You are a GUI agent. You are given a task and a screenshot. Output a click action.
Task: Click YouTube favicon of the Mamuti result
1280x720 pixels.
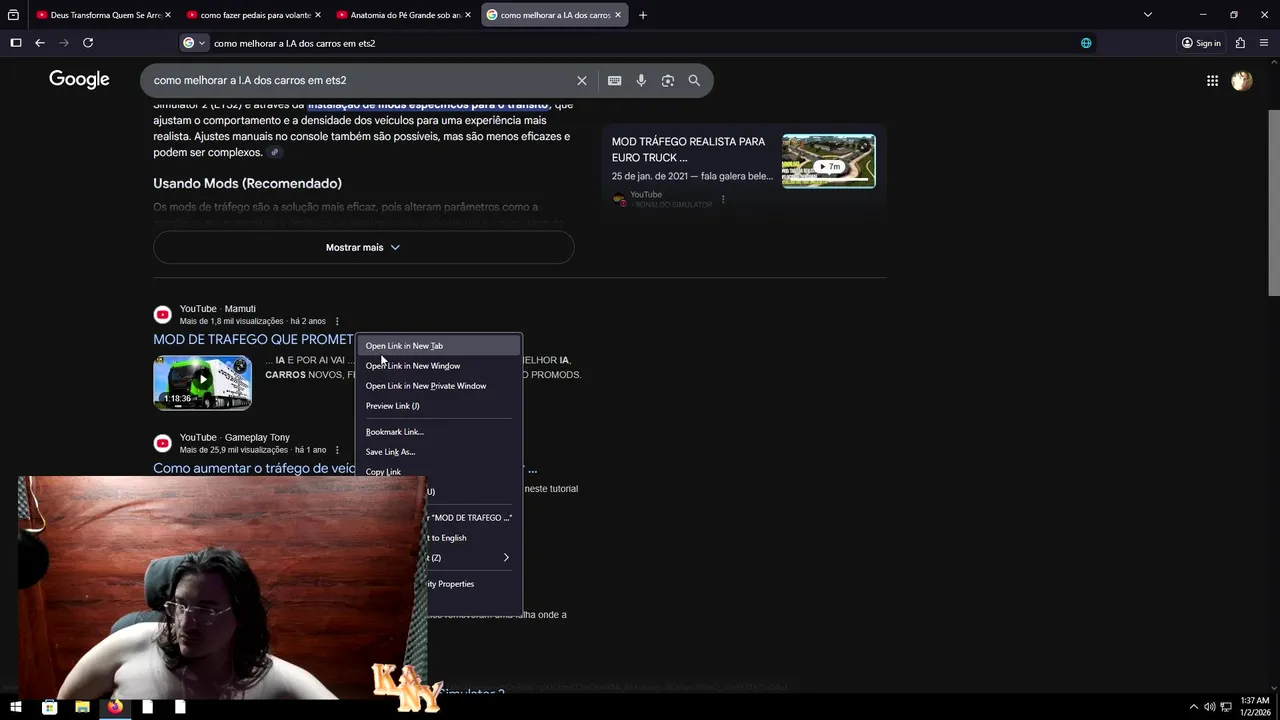pos(162,315)
